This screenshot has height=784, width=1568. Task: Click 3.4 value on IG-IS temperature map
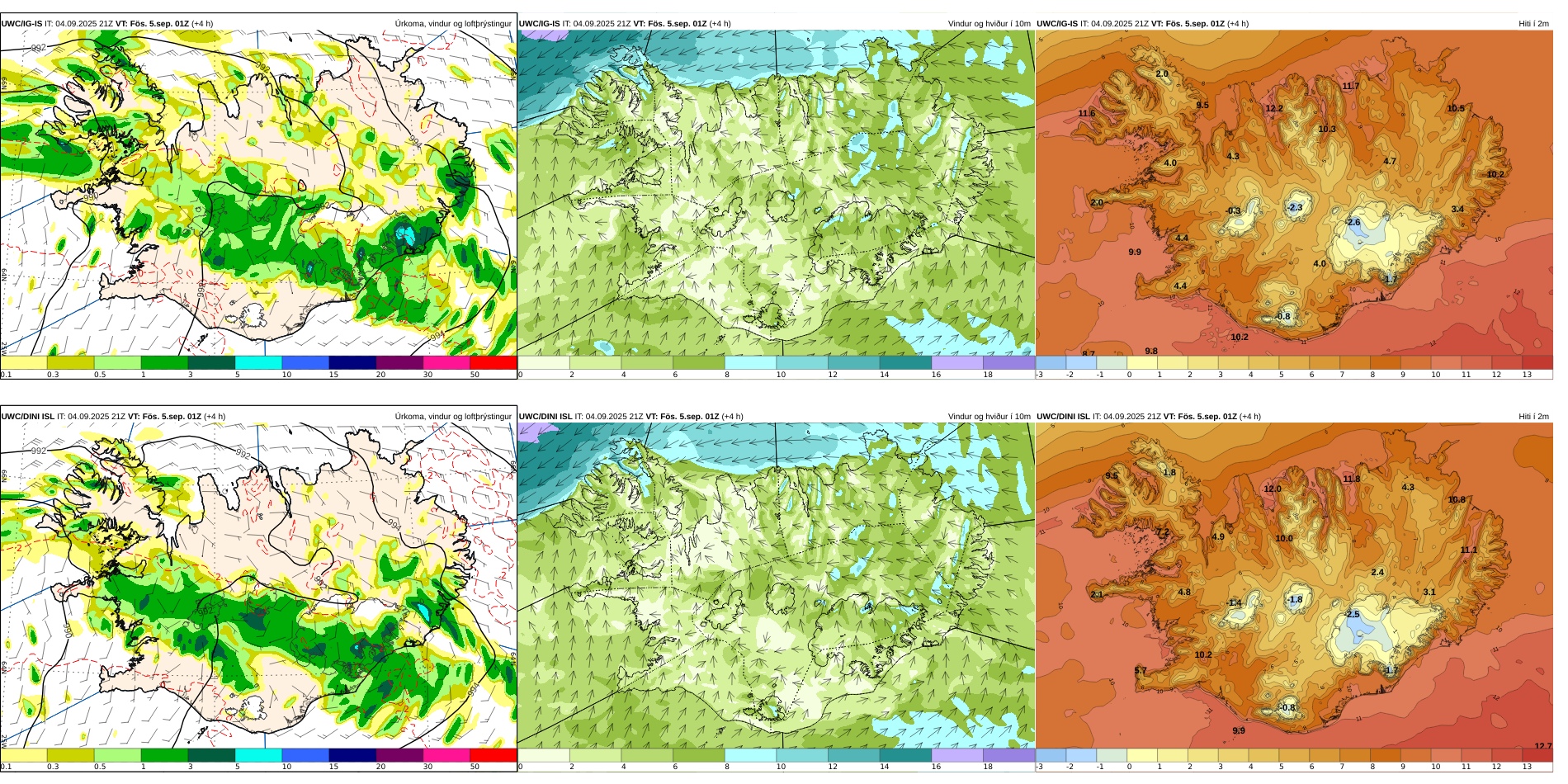tap(1457, 210)
